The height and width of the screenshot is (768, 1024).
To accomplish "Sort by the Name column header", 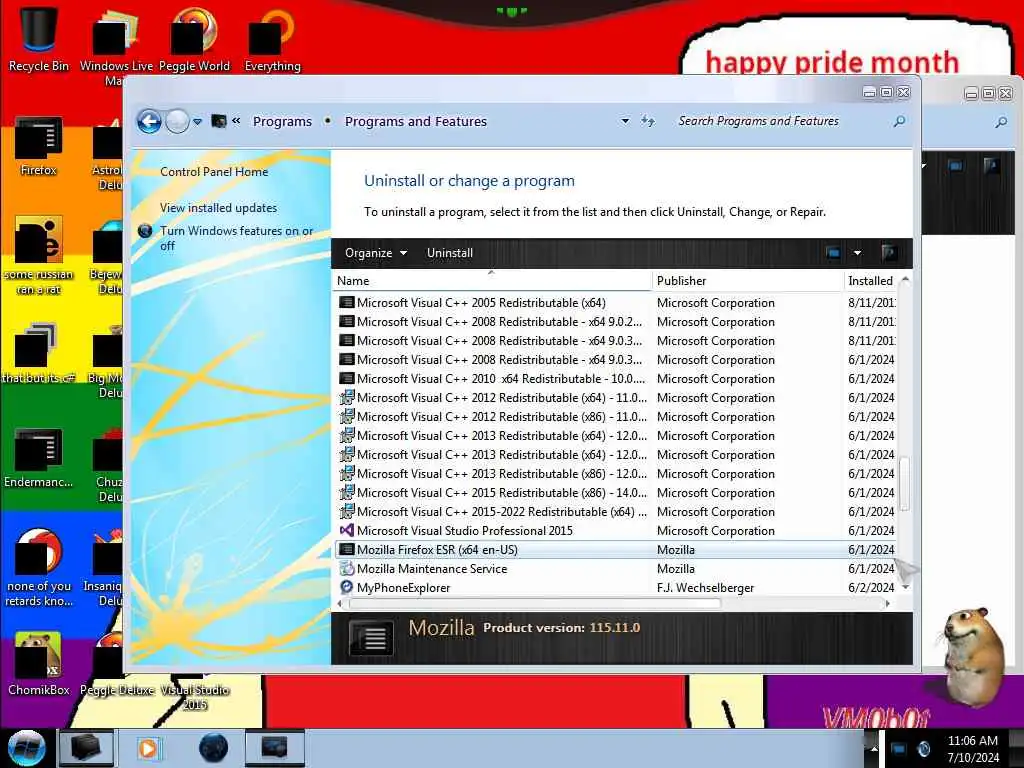I will (x=492, y=281).
